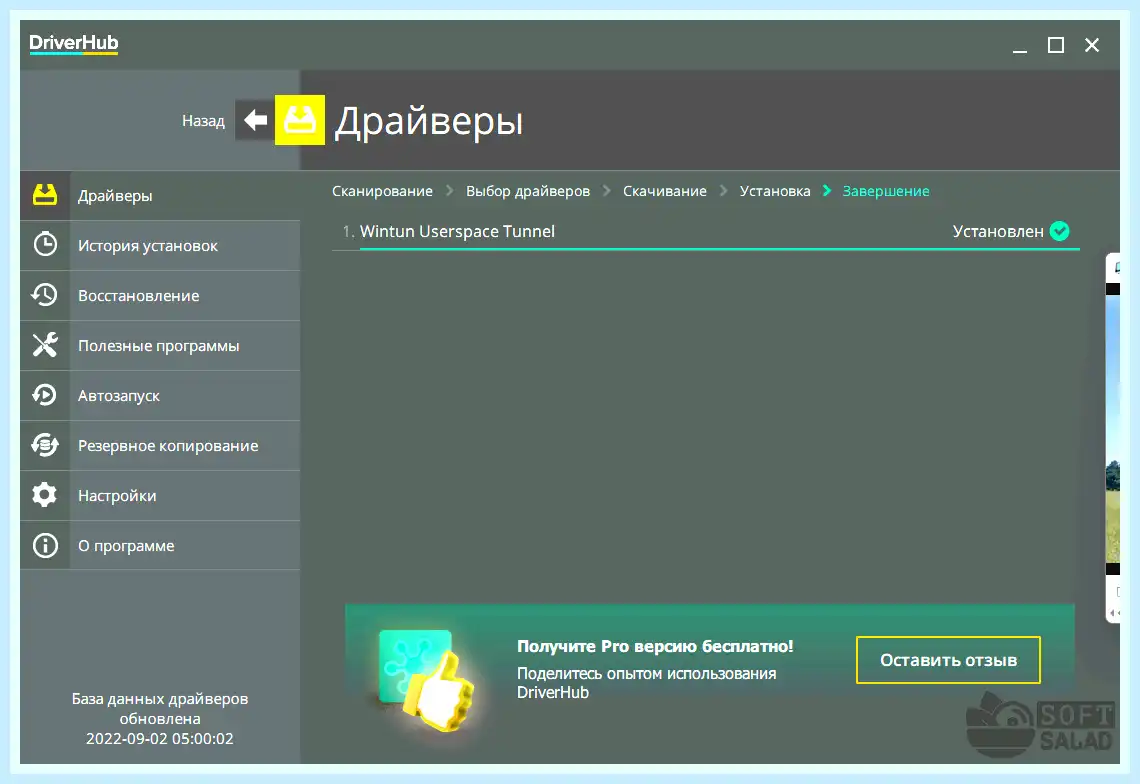Click the driver database update date text
The height and width of the screenshot is (784, 1140).
click(160, 719)
